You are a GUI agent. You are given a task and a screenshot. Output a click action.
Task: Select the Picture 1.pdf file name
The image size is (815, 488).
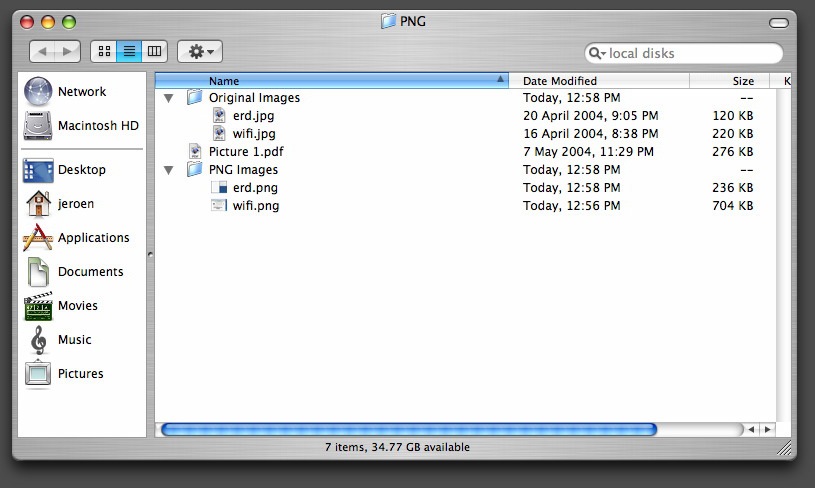coord(246,152)
